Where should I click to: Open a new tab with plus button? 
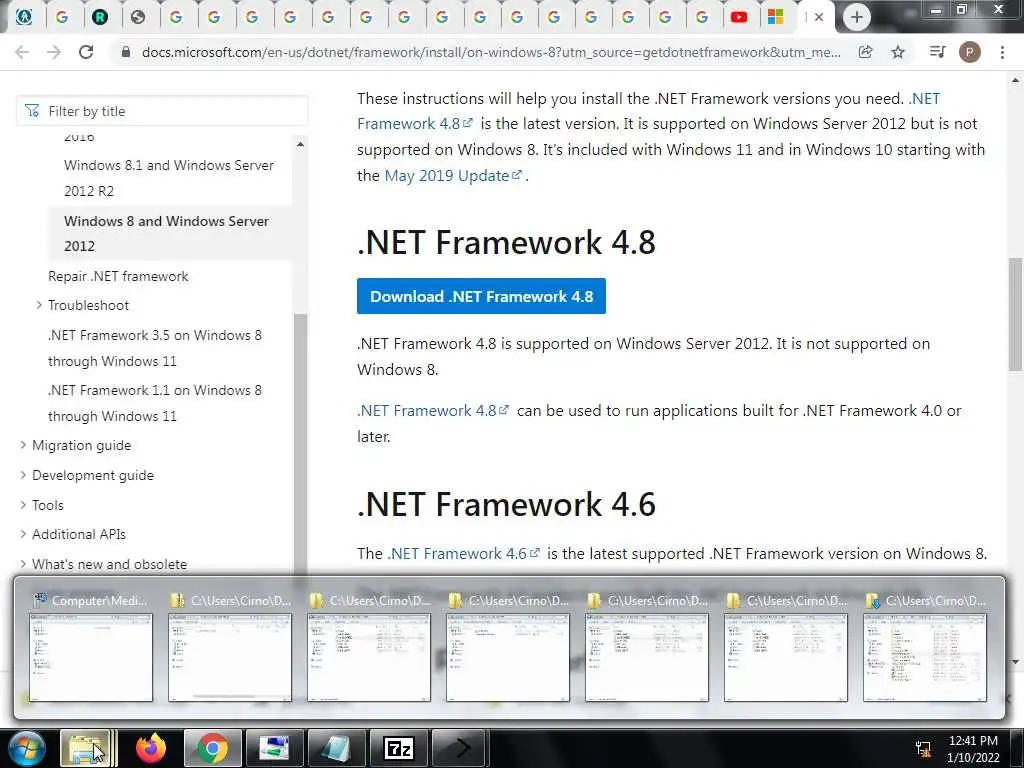pyautogui.click(x=857, y=17)
